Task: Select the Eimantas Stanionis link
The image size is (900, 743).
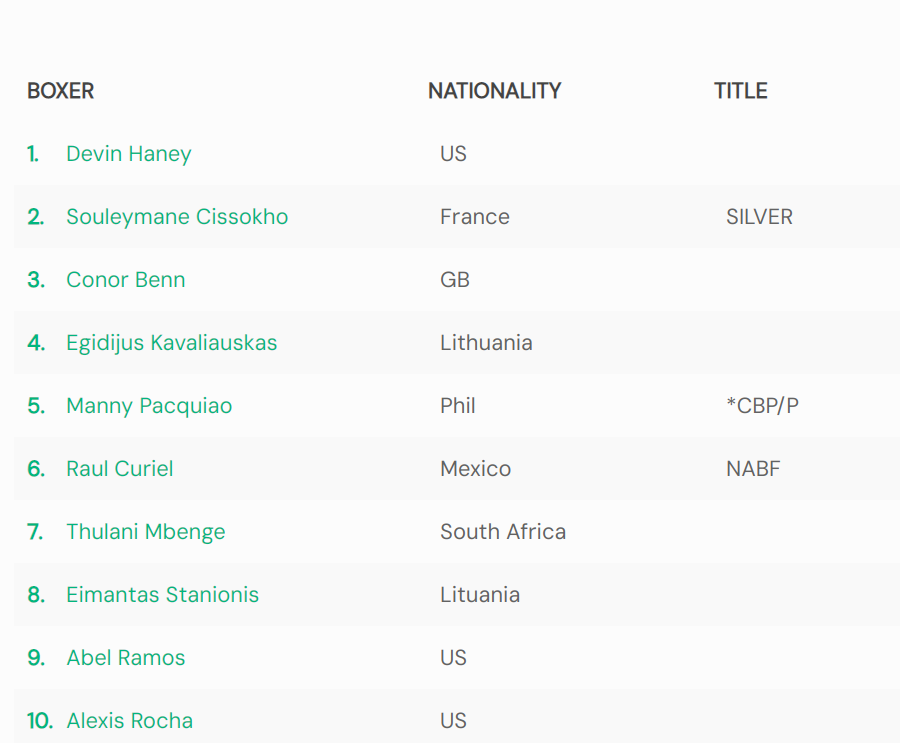Action: click(x=162, y=595)
